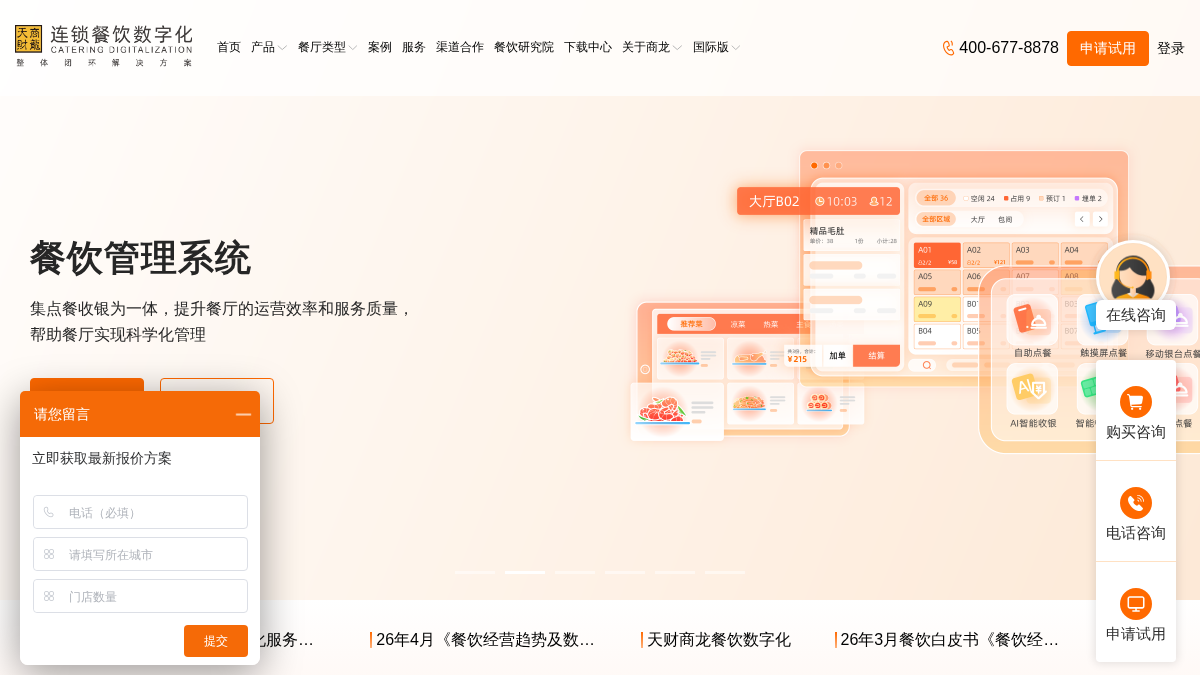Viewport: 1200px width, 675px height.
Task: Open the 餐饮研究院 menu item
Action: tap(524, 47)
